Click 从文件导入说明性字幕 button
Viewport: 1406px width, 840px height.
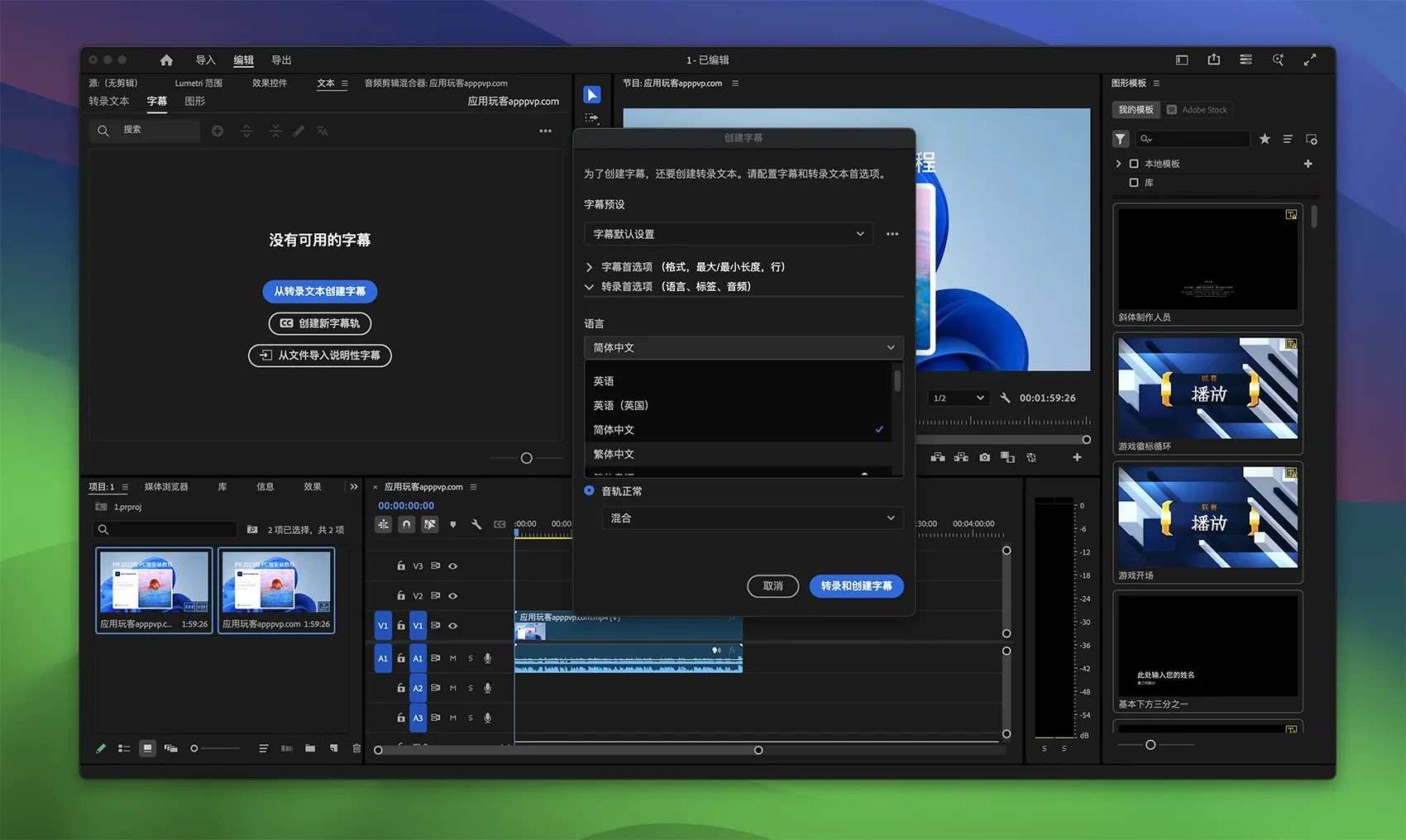coord(320,356)
